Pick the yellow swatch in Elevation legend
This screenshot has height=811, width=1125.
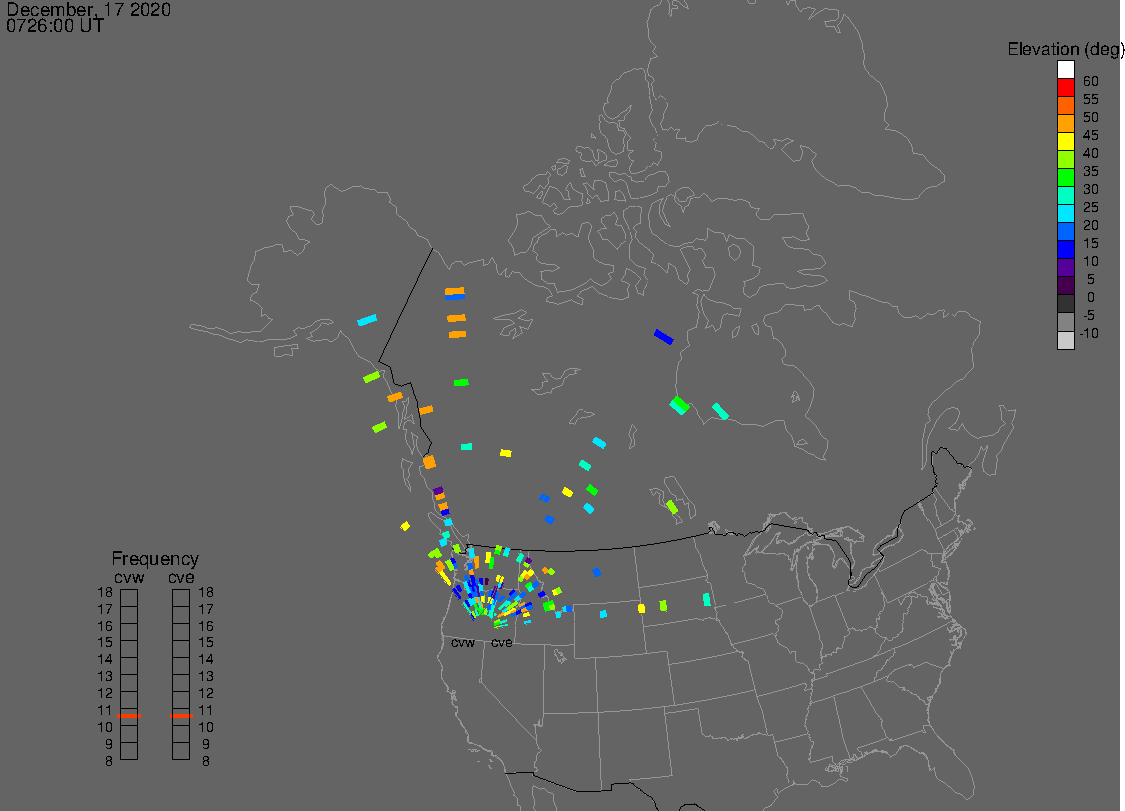[x=1065, y=141]
